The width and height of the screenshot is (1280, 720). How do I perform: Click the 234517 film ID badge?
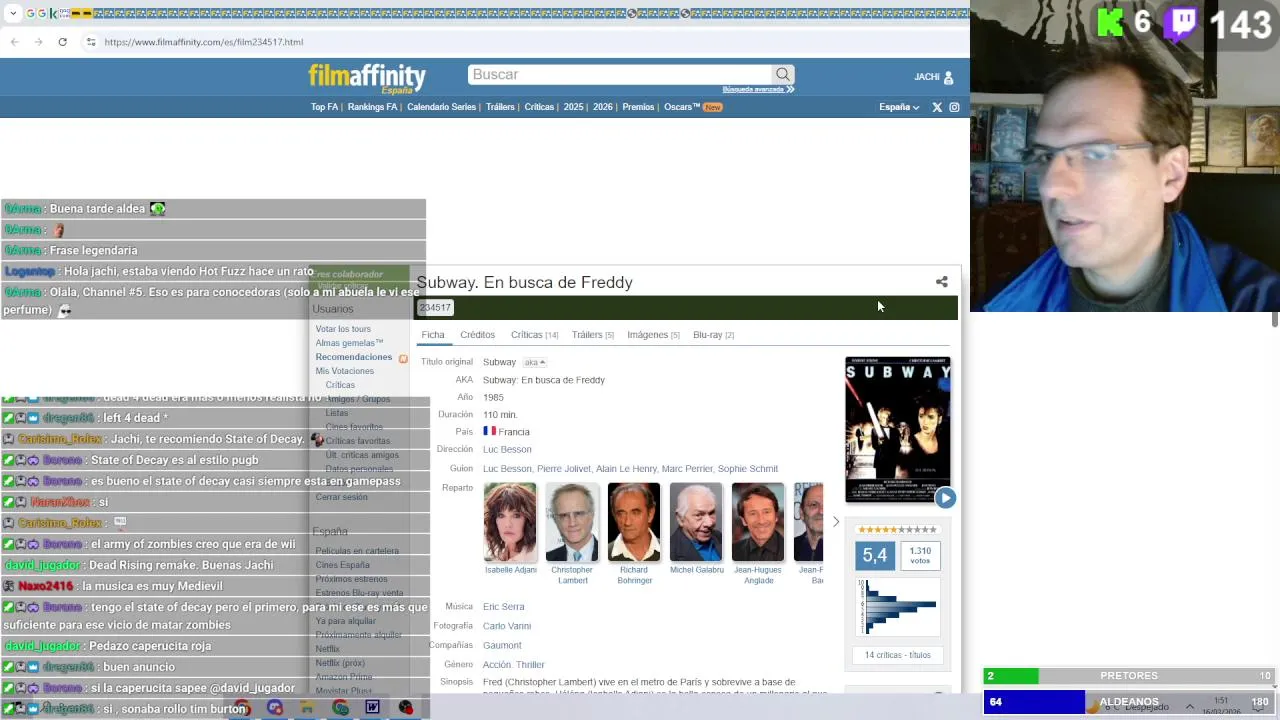coord(435,308)
